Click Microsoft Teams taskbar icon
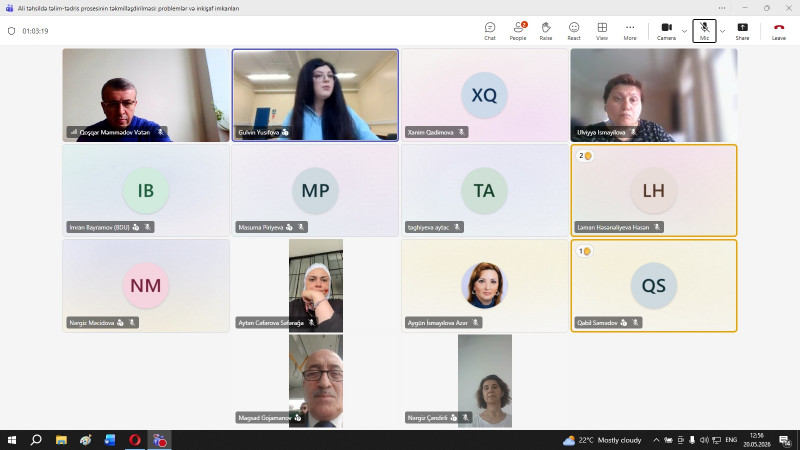The width and height of the screenshot is (800, 450). tap(159, 440)
